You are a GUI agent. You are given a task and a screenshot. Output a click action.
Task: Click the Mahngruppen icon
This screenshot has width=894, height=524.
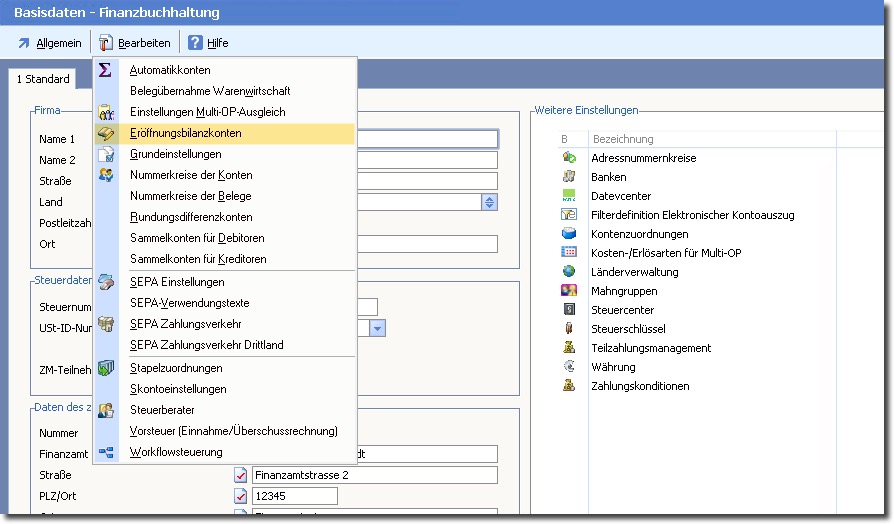coord(569,291)
